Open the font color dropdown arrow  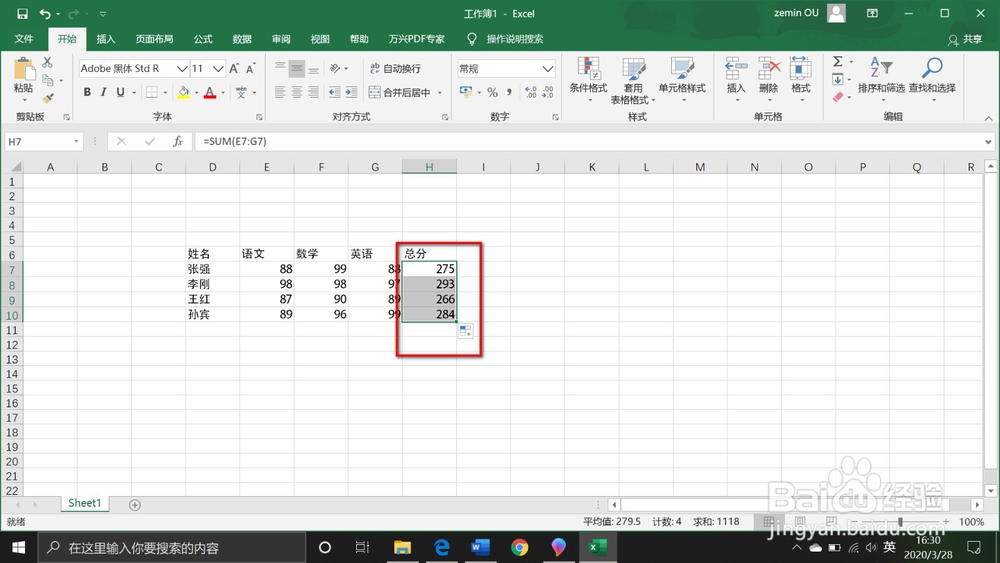coord(223,93)
